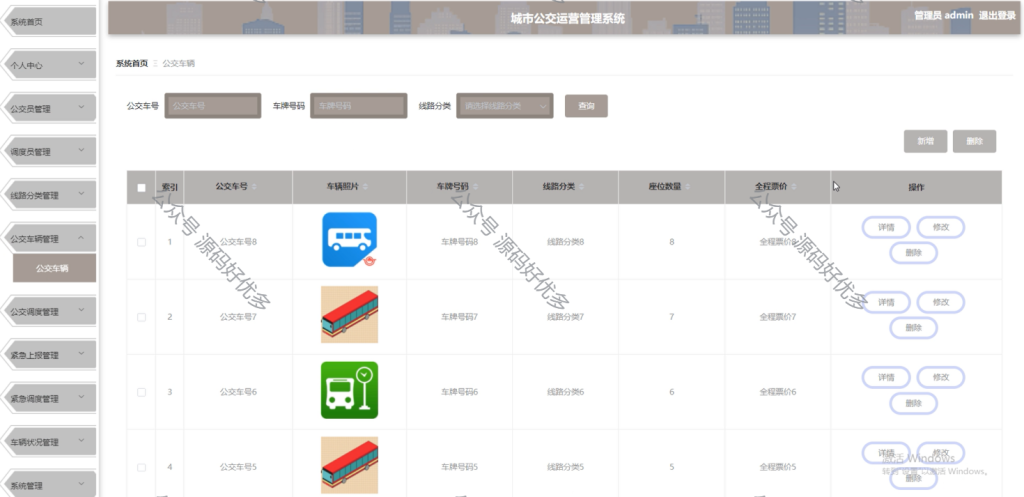
Task: Sort by 全程票价 column arrows
Action: 793,187
